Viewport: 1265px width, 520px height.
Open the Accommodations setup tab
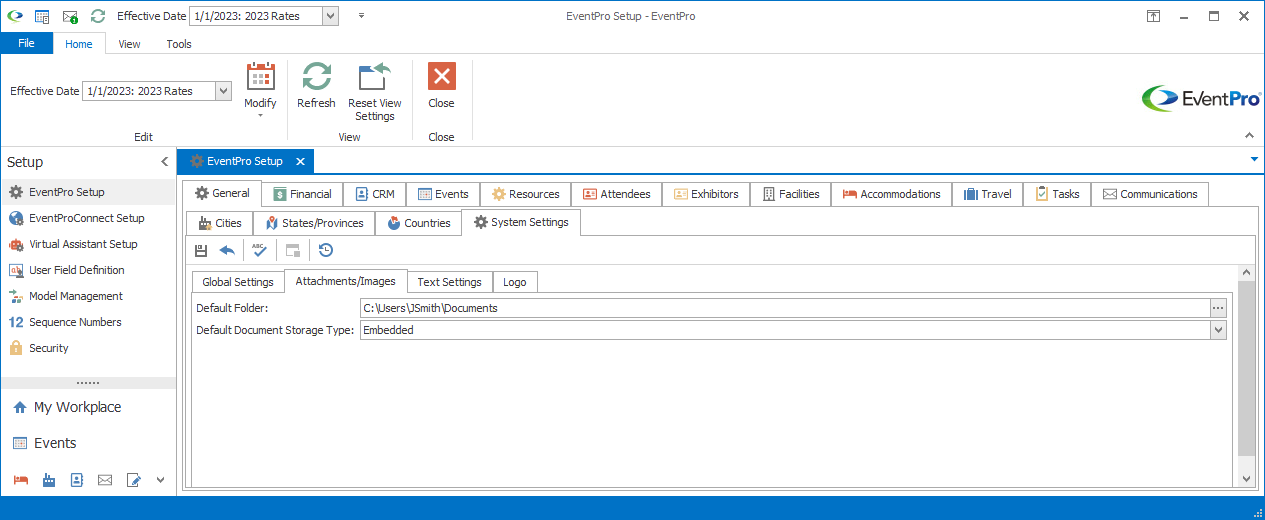tap(891, 194)
